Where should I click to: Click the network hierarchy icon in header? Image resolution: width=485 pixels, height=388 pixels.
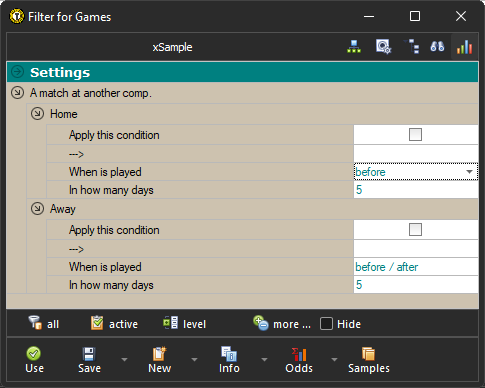click(354, 47)
